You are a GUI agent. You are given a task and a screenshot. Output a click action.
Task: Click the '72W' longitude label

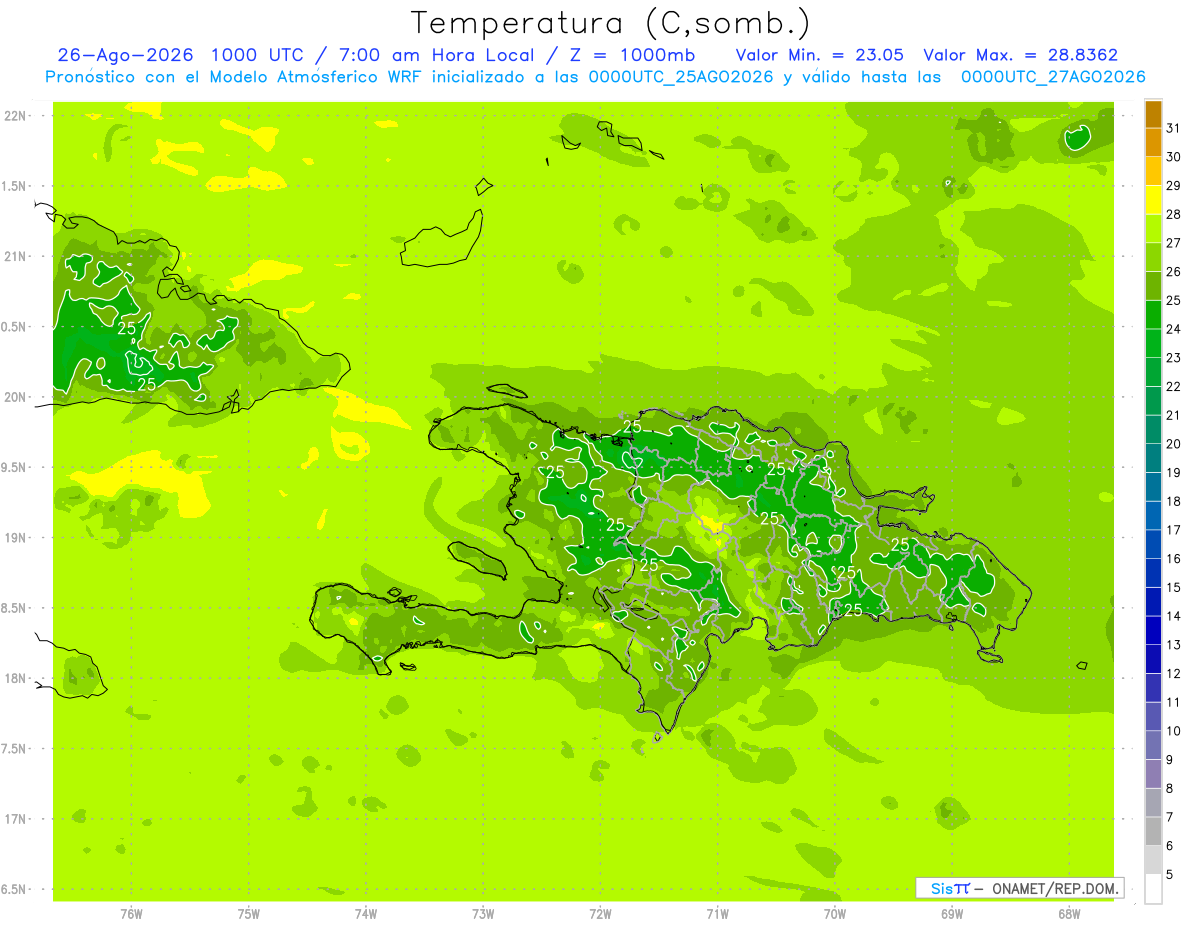(x=600, y=914)
